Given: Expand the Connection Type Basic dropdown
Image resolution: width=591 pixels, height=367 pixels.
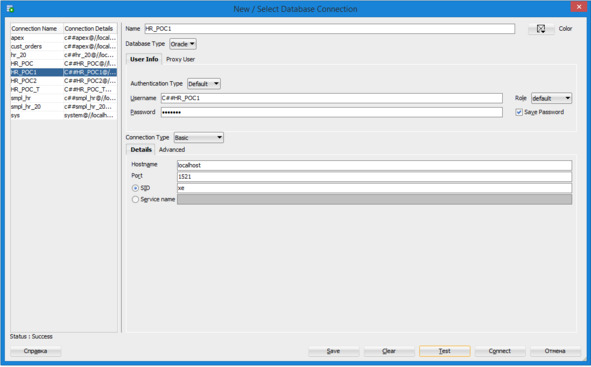Looking at the screenshot, I should (199, 138).
